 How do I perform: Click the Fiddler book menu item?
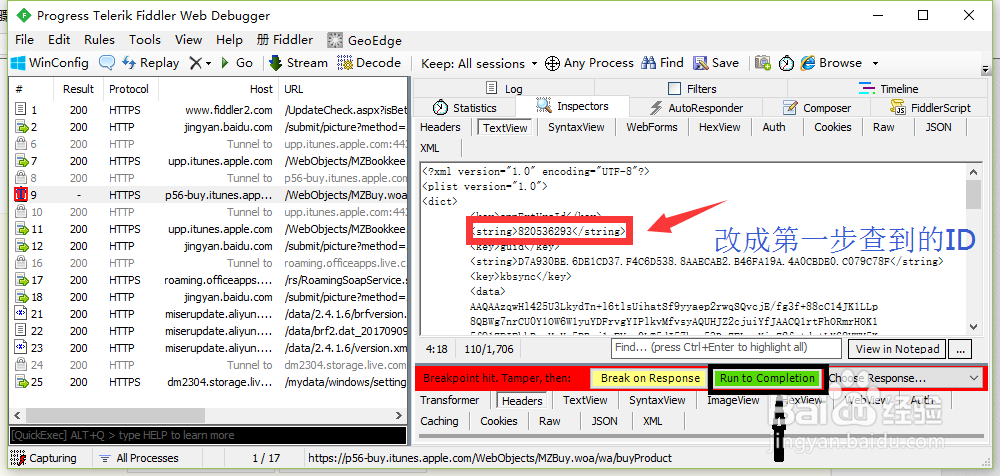point(284,40)
